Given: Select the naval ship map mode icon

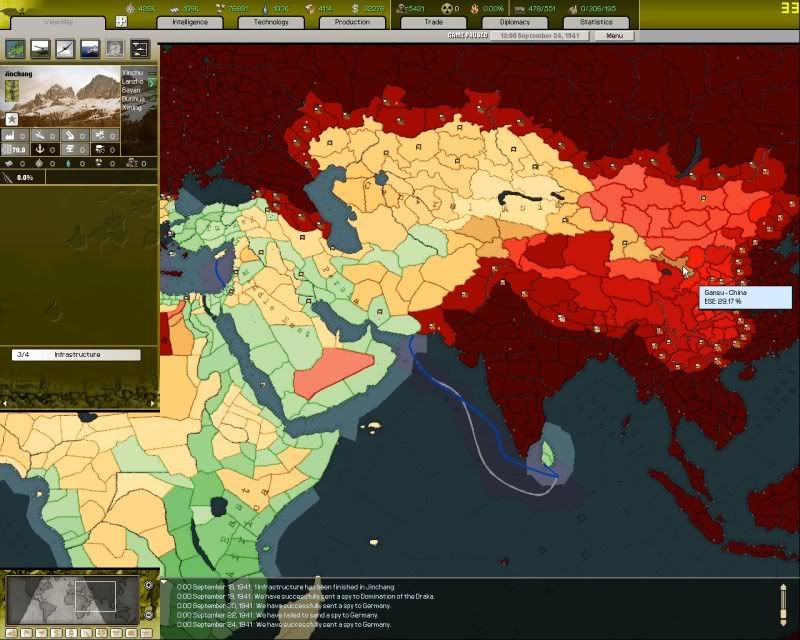Looking at the screenshot, I should 91,48.
